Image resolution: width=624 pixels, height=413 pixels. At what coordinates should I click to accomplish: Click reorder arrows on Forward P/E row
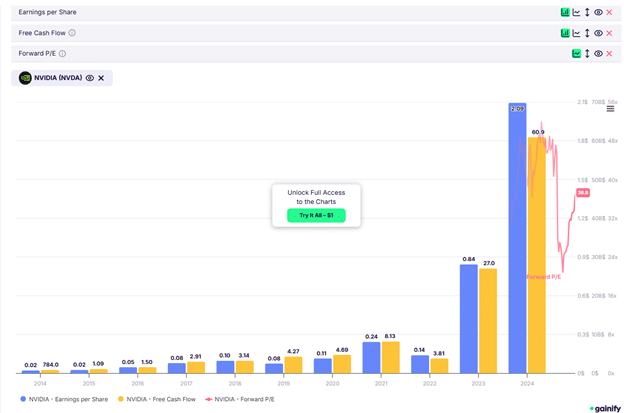tap(587, 53)
